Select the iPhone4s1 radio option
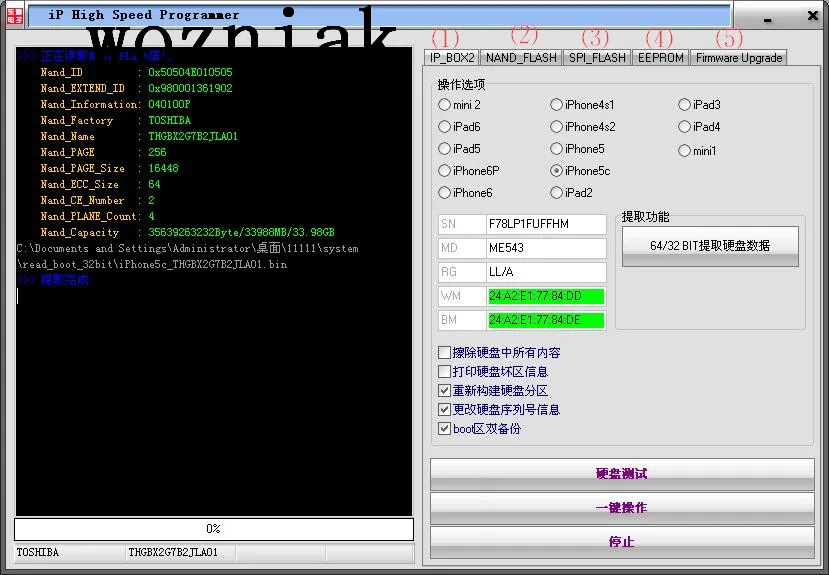This screenshot has height=575, width=829. (x=583, y=105)
